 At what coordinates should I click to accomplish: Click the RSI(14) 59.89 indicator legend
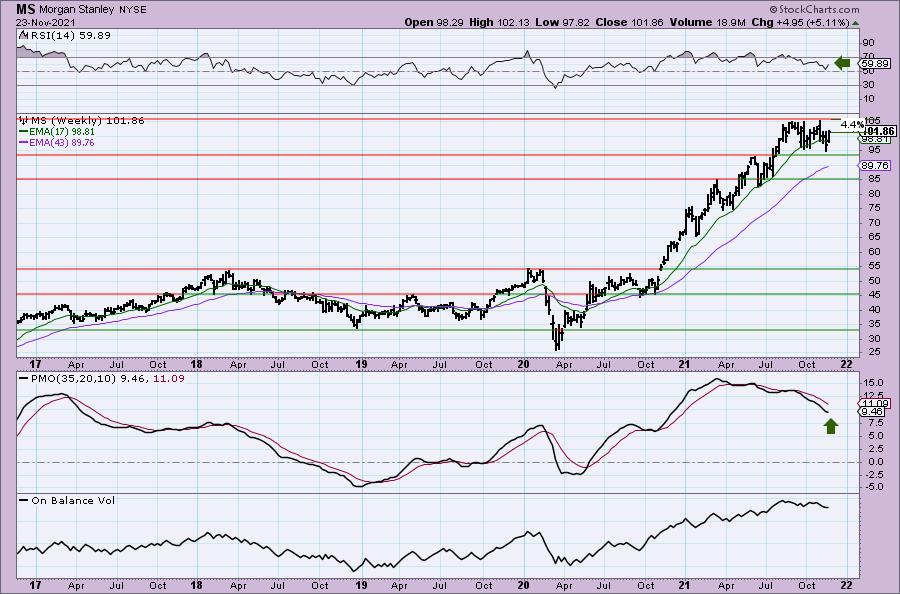(x=64, y=35)
